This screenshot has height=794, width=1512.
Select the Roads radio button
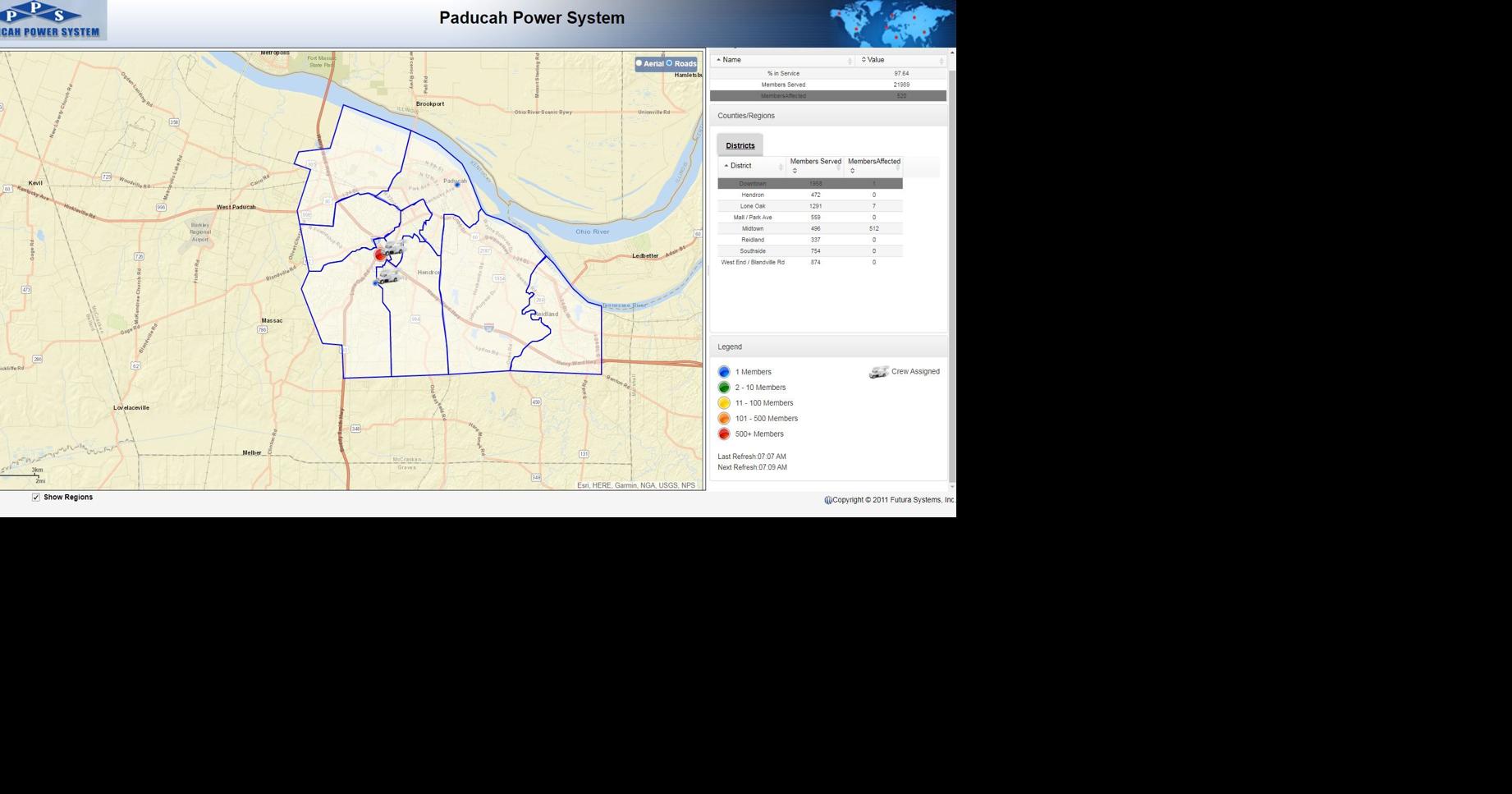pyautogui.click(x=671, y=63)
